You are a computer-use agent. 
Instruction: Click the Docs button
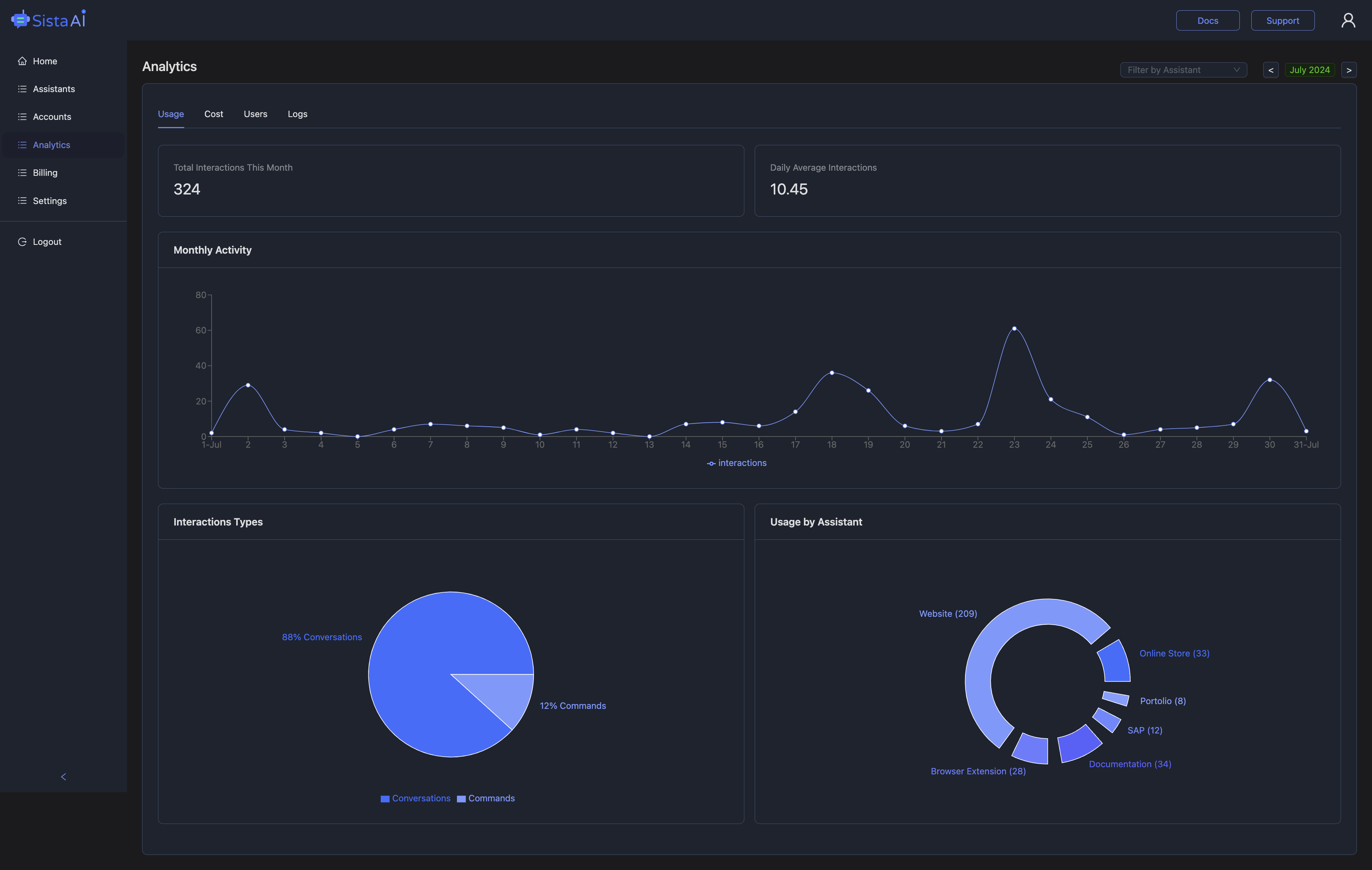point(1207,20)
